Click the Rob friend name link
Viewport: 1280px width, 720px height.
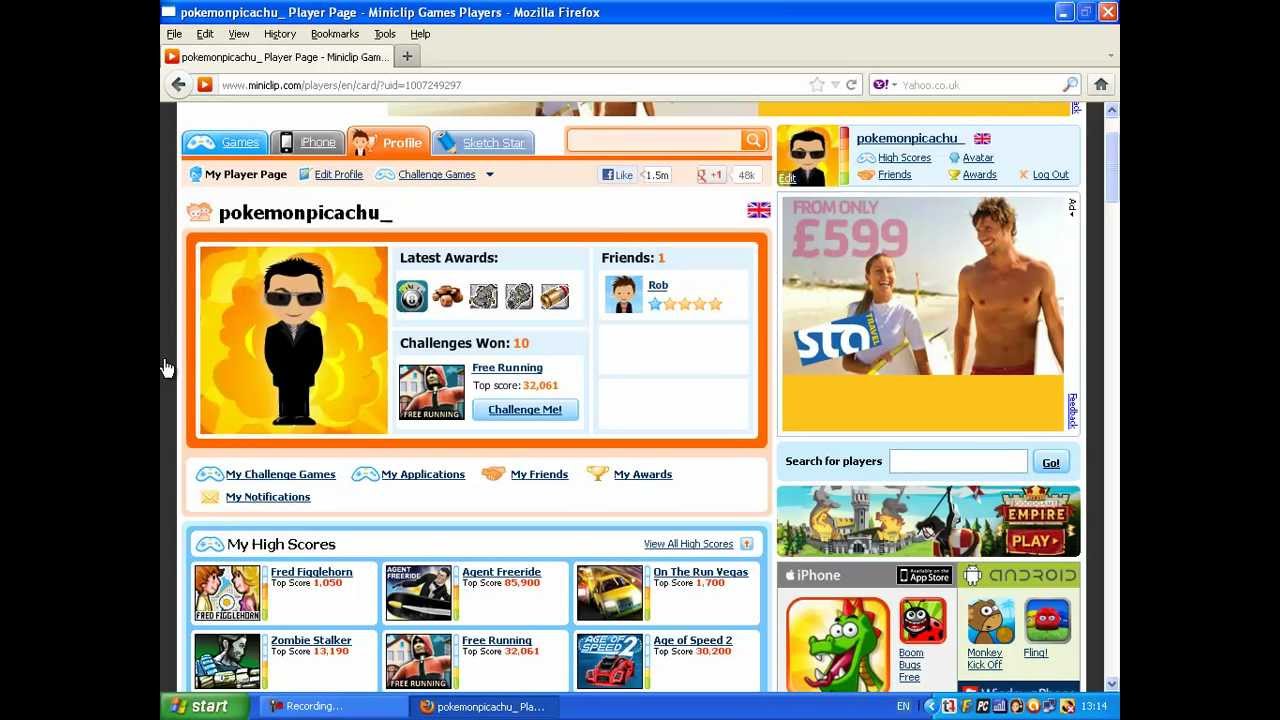[658, 286]
